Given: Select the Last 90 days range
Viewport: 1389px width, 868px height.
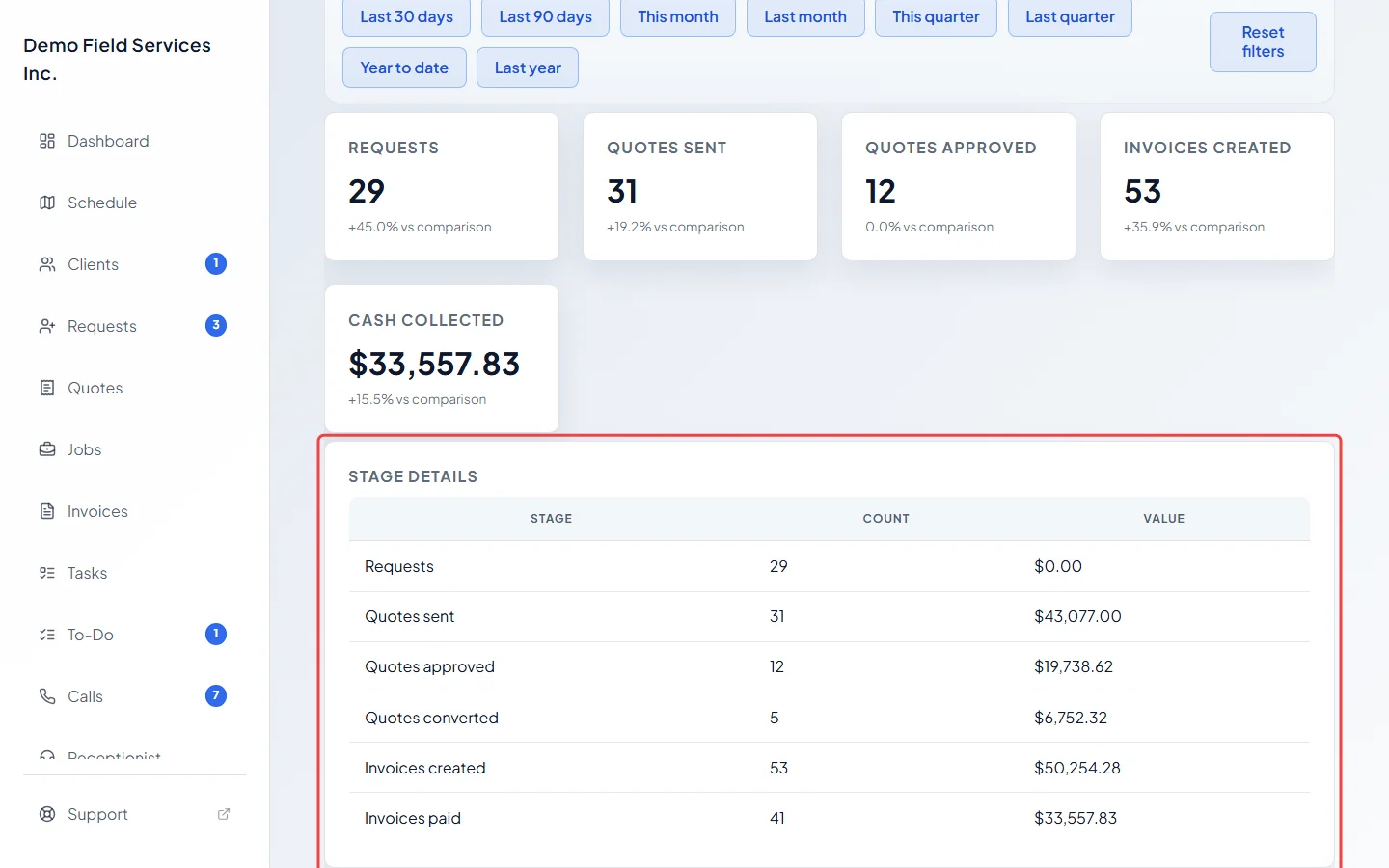Looking at the screenshot, I should 545,17.
